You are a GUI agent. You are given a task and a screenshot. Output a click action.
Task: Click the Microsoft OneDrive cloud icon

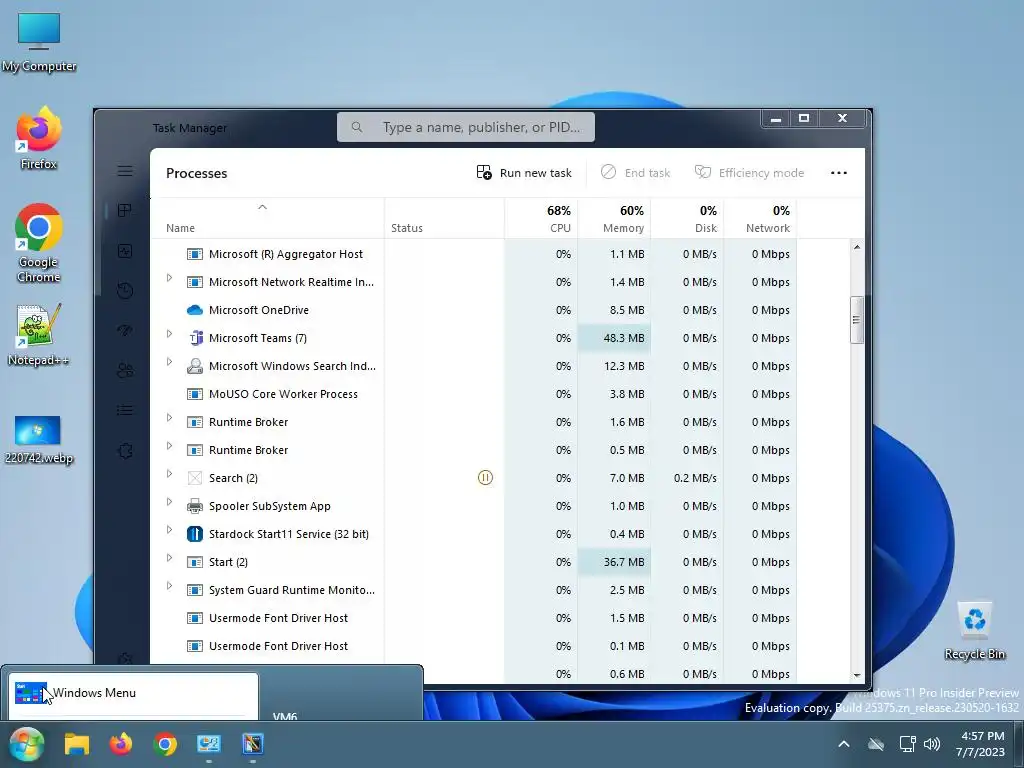[195, 310]
